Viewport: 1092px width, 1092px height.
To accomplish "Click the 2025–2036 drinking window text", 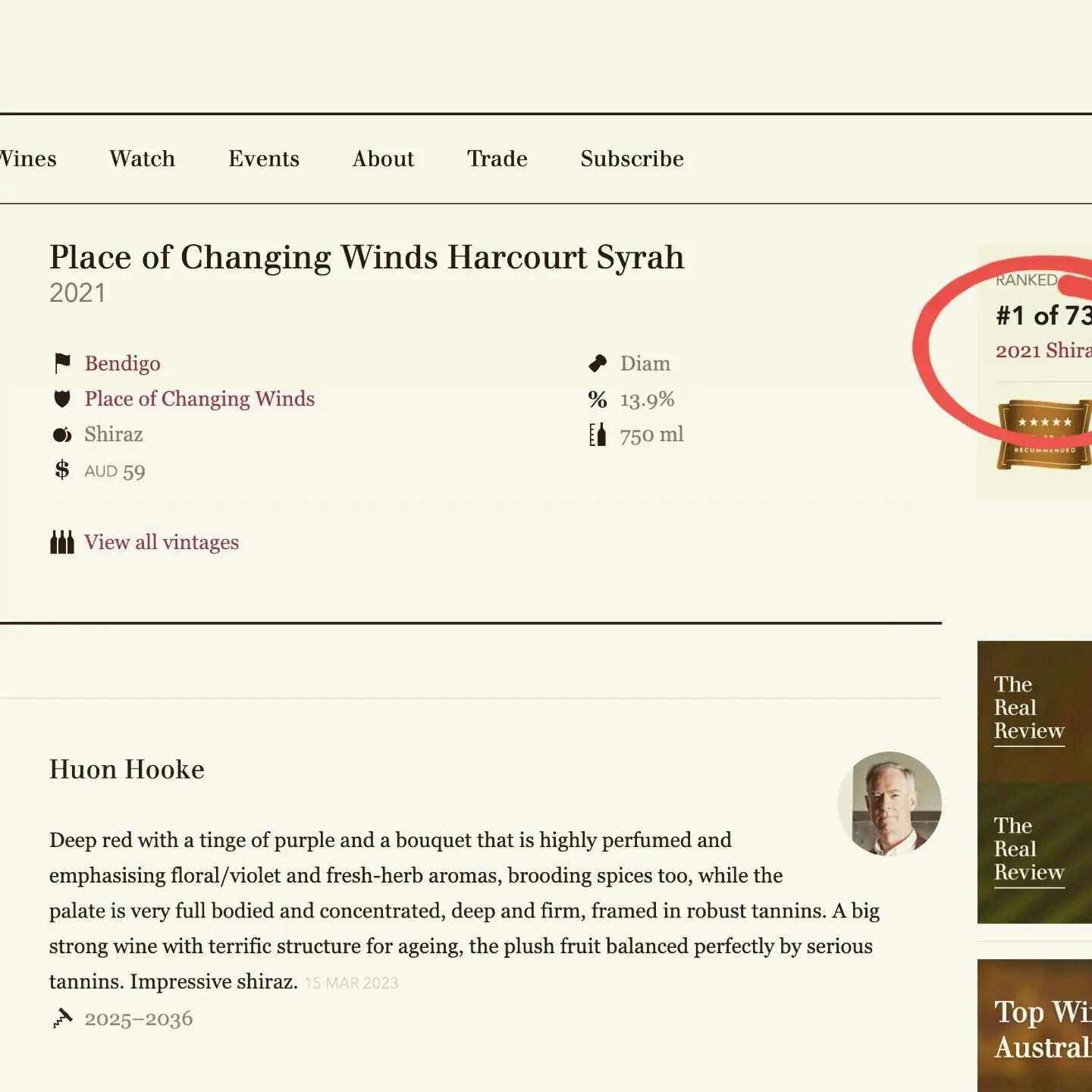I will pos(139,1018).
